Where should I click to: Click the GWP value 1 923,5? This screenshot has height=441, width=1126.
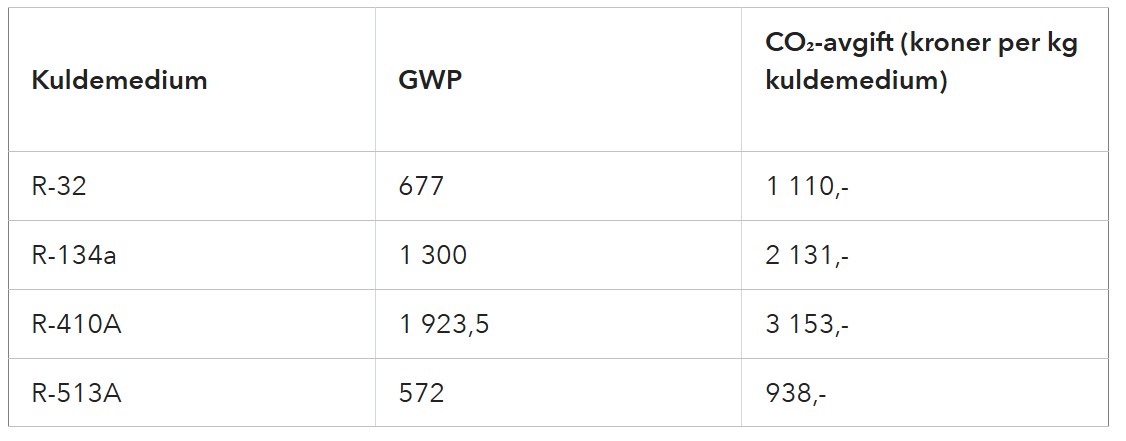tap(444, 324)
